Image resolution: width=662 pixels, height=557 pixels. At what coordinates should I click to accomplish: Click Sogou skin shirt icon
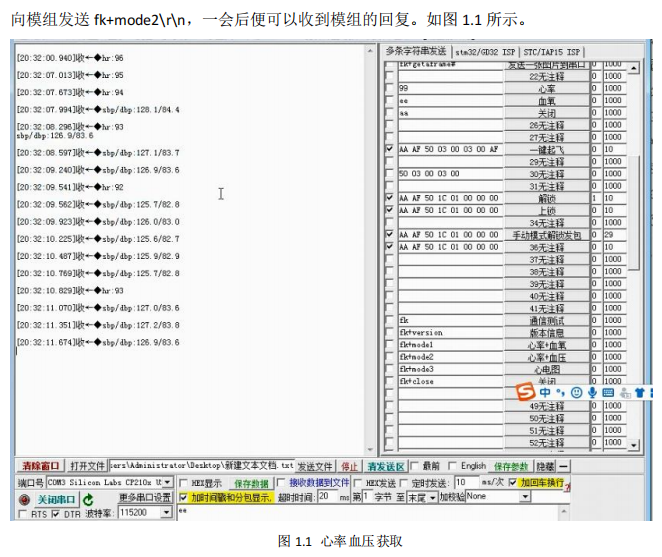coord(640,393)
